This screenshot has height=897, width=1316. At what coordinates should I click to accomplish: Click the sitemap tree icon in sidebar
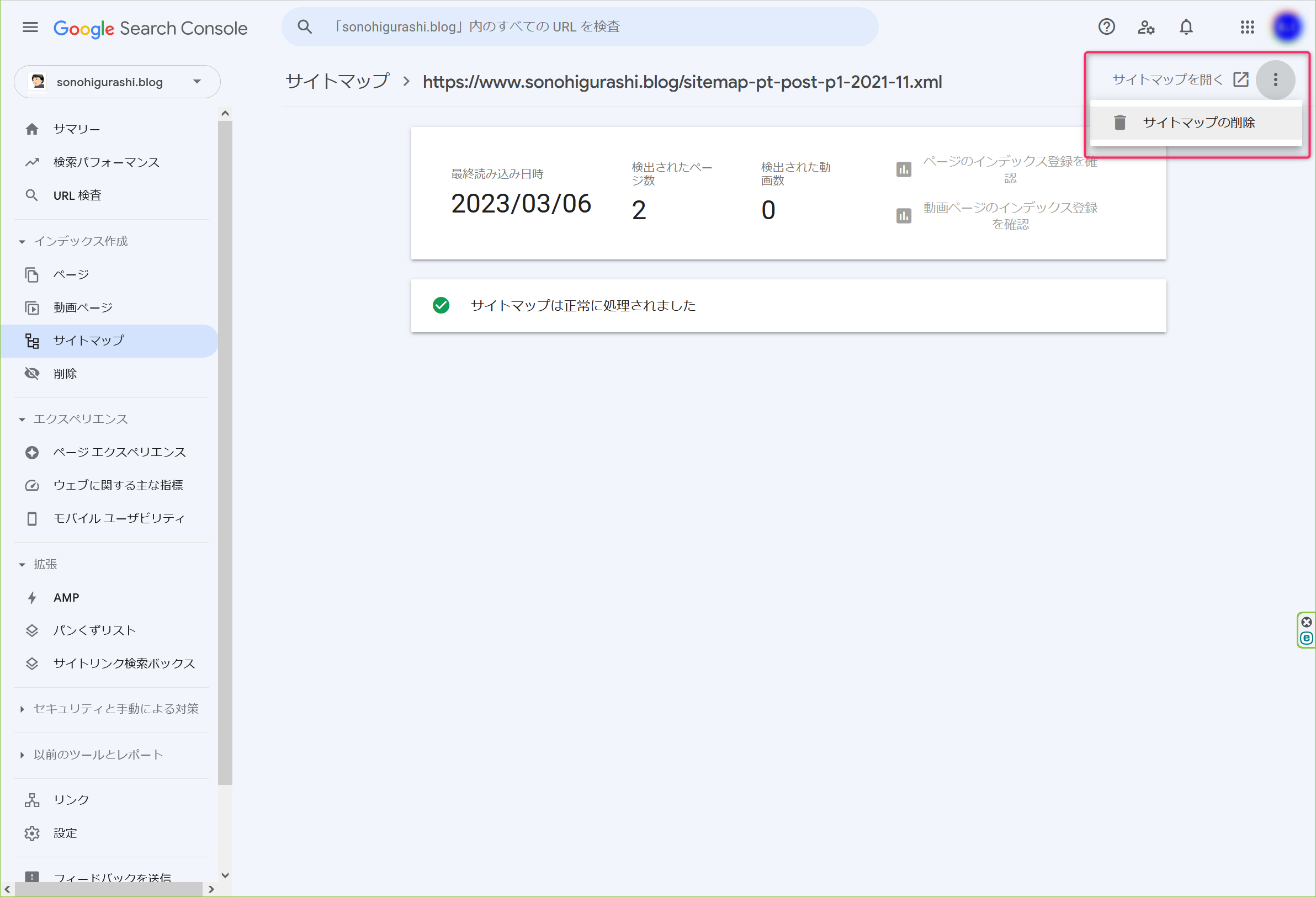[31, 341]
